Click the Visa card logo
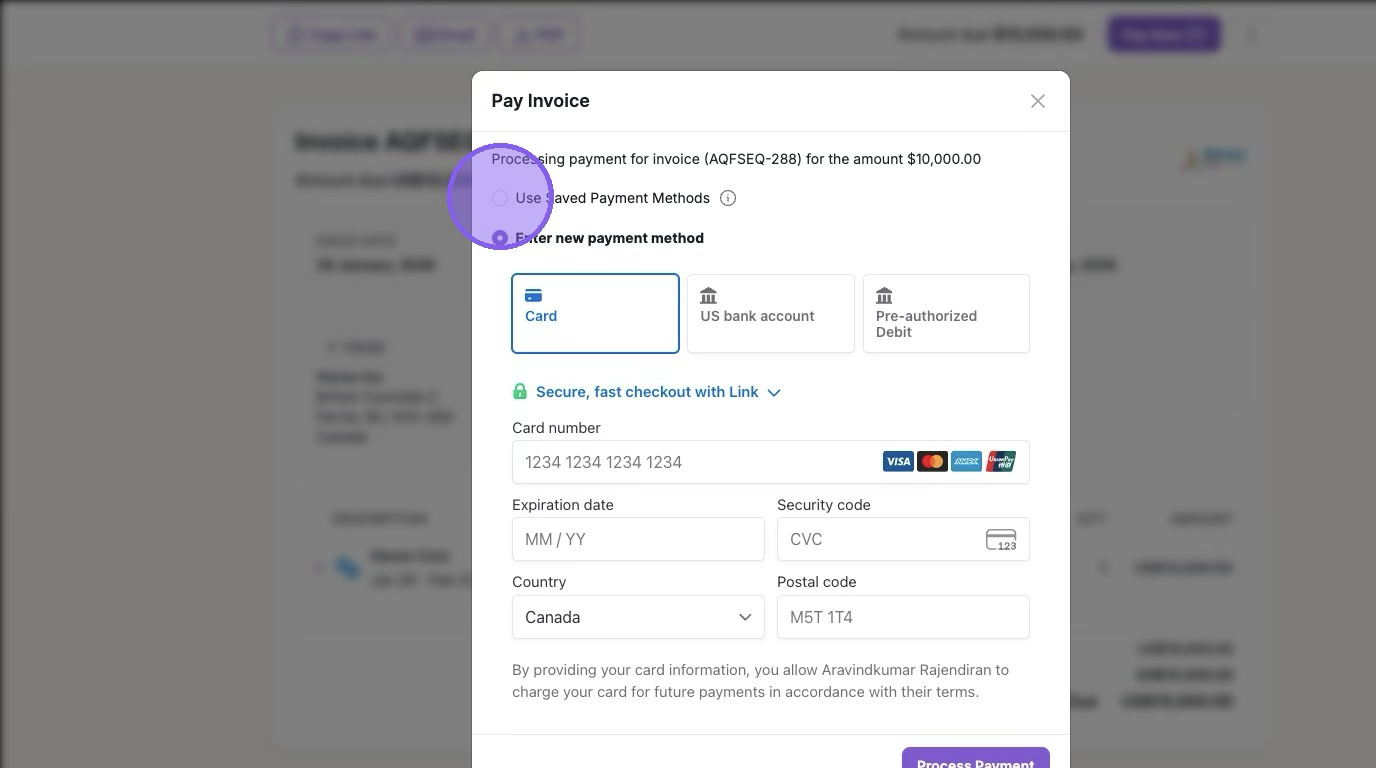Screen dimensions: 1376x768 point(898,462)
